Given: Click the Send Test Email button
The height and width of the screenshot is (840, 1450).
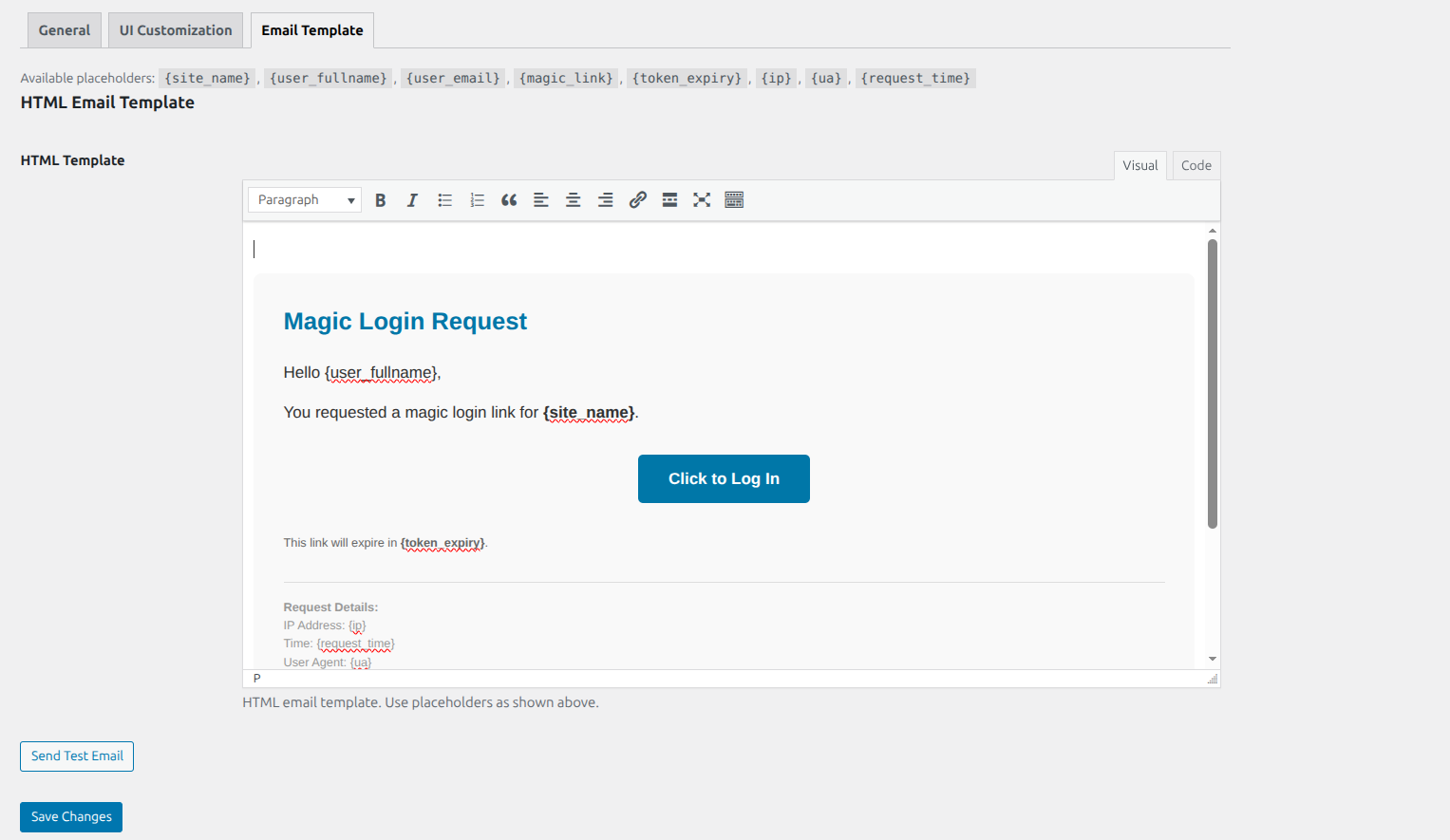Looking at the screenshot, I should (x=76, y=756).
